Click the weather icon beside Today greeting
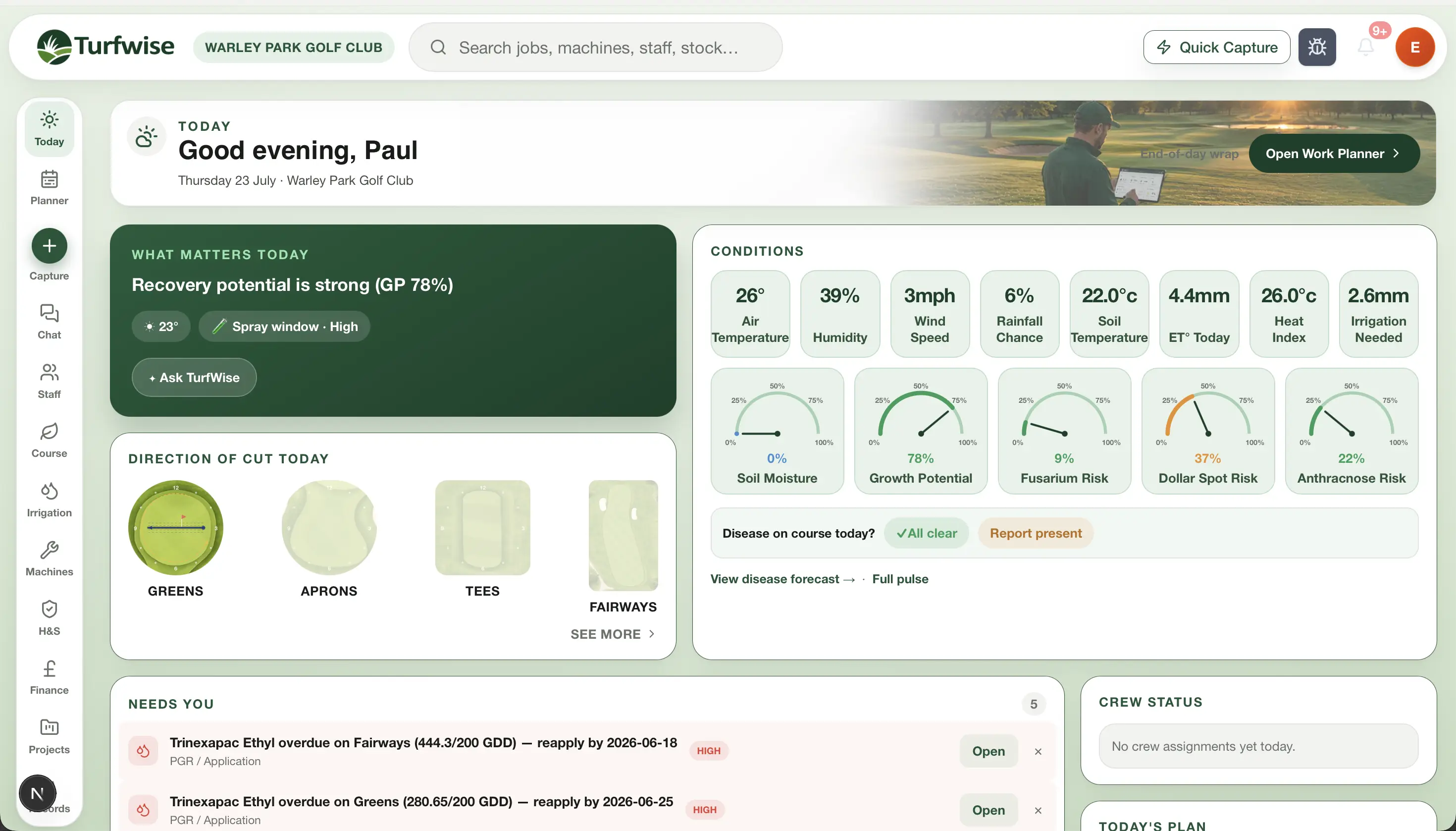 click(x=146, y=137)
